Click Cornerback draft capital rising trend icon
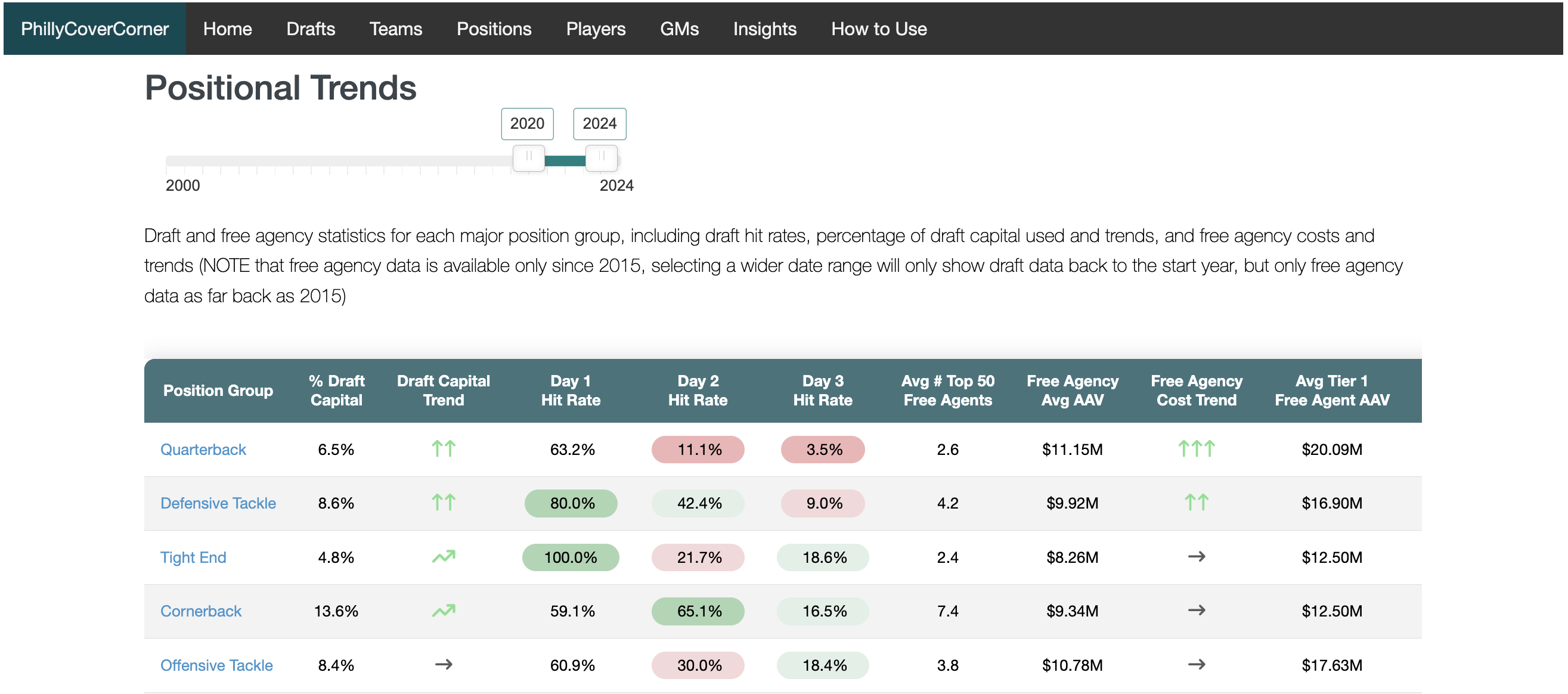Viewport: 1568px width, 694px height. coord(443,611)
